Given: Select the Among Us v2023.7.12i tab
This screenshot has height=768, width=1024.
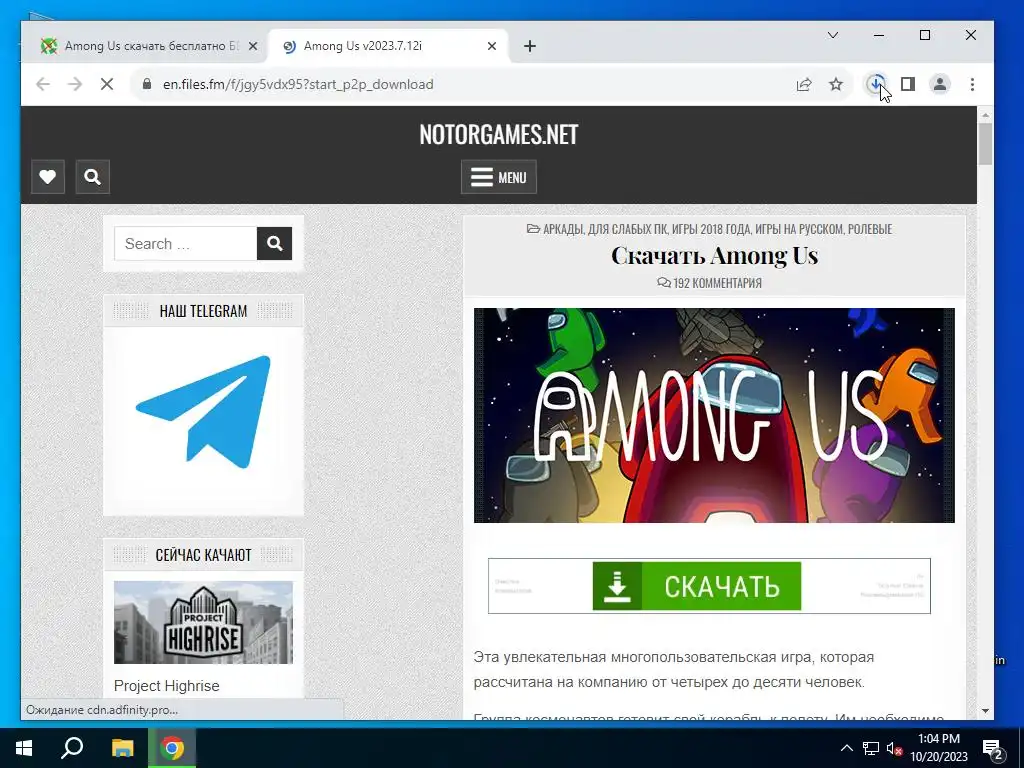Looking at the screenshot, I should [388, 46].
